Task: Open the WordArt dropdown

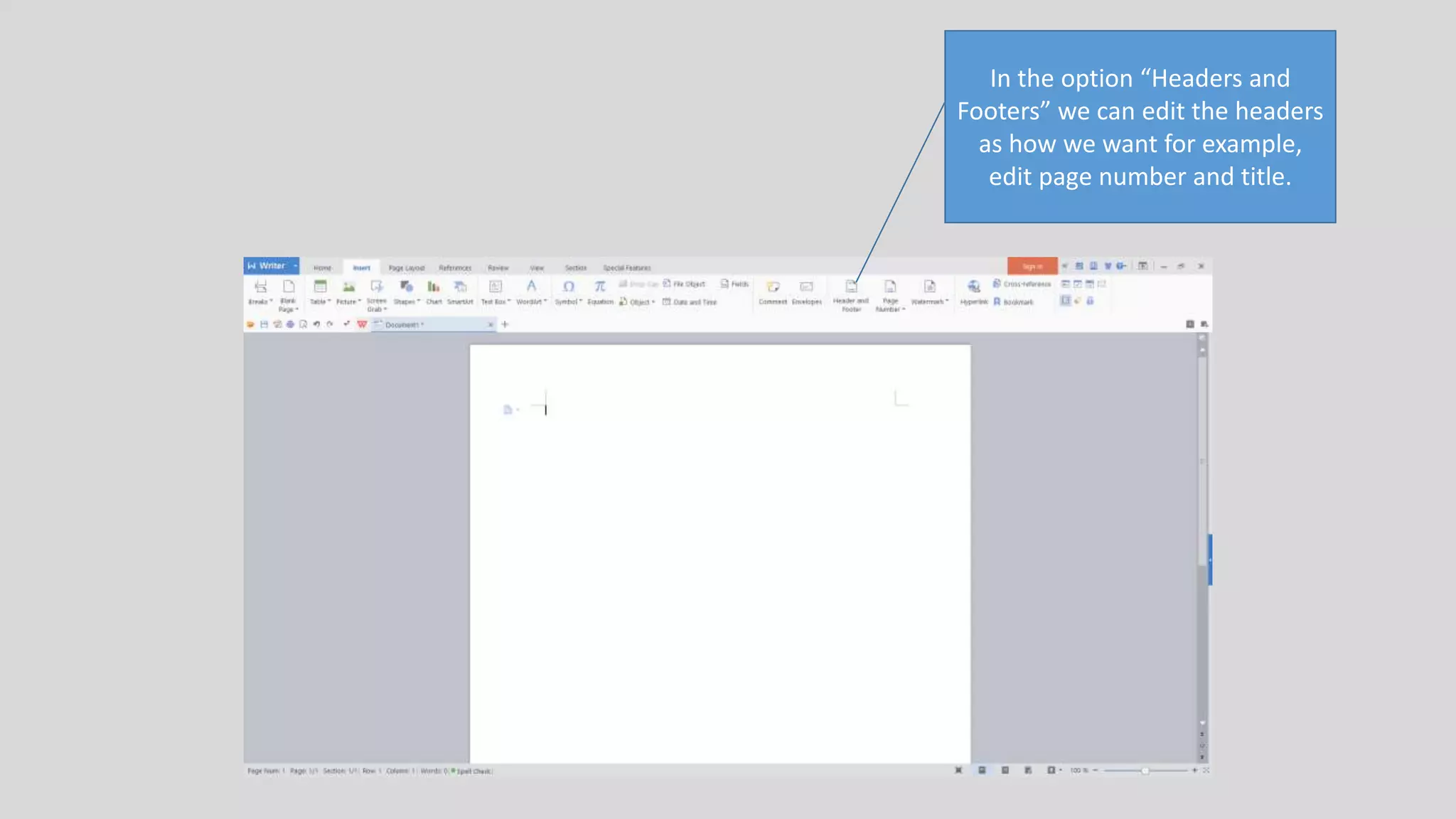Action: [531, 292]
